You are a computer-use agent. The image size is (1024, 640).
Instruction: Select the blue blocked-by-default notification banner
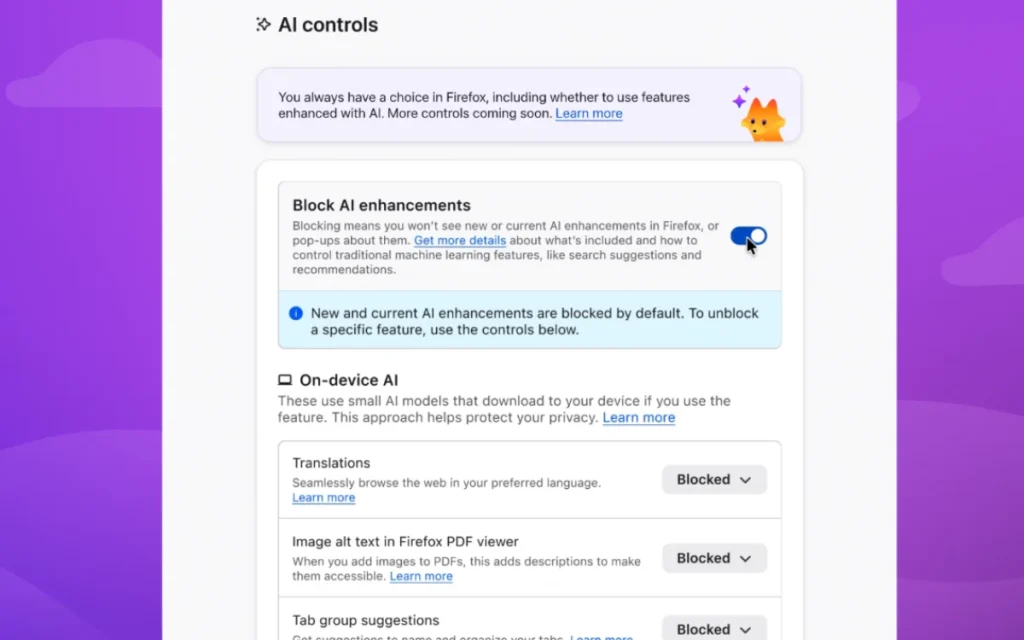pyautogui.click(x=529, y=320)
